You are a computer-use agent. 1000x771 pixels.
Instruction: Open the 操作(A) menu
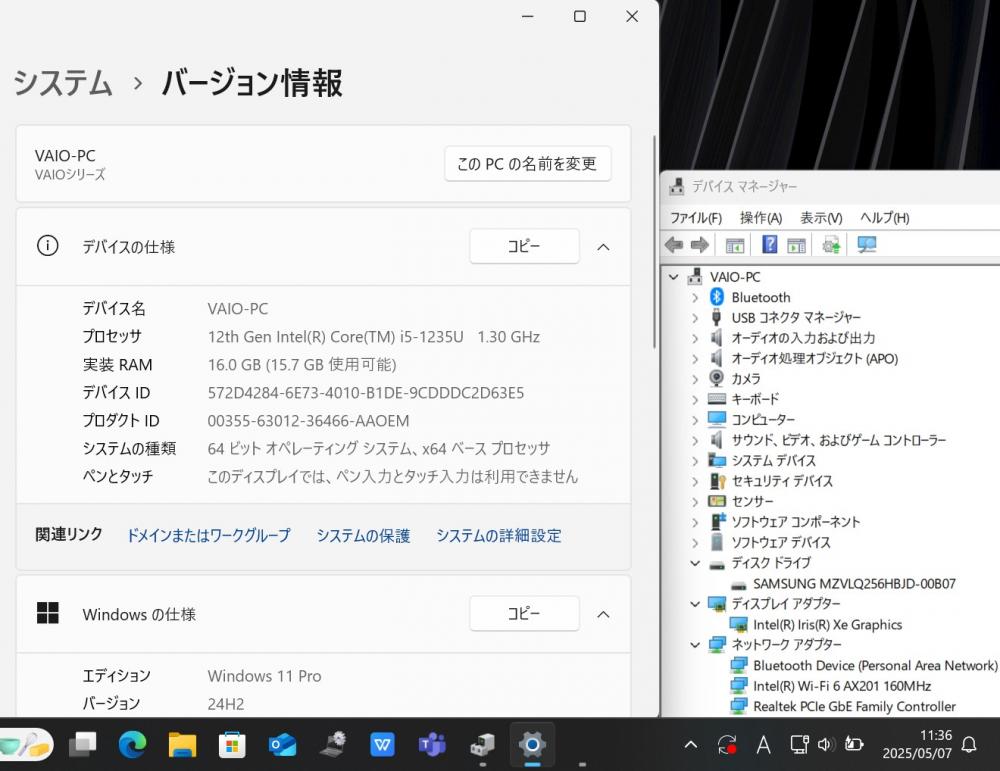(761, 218)
